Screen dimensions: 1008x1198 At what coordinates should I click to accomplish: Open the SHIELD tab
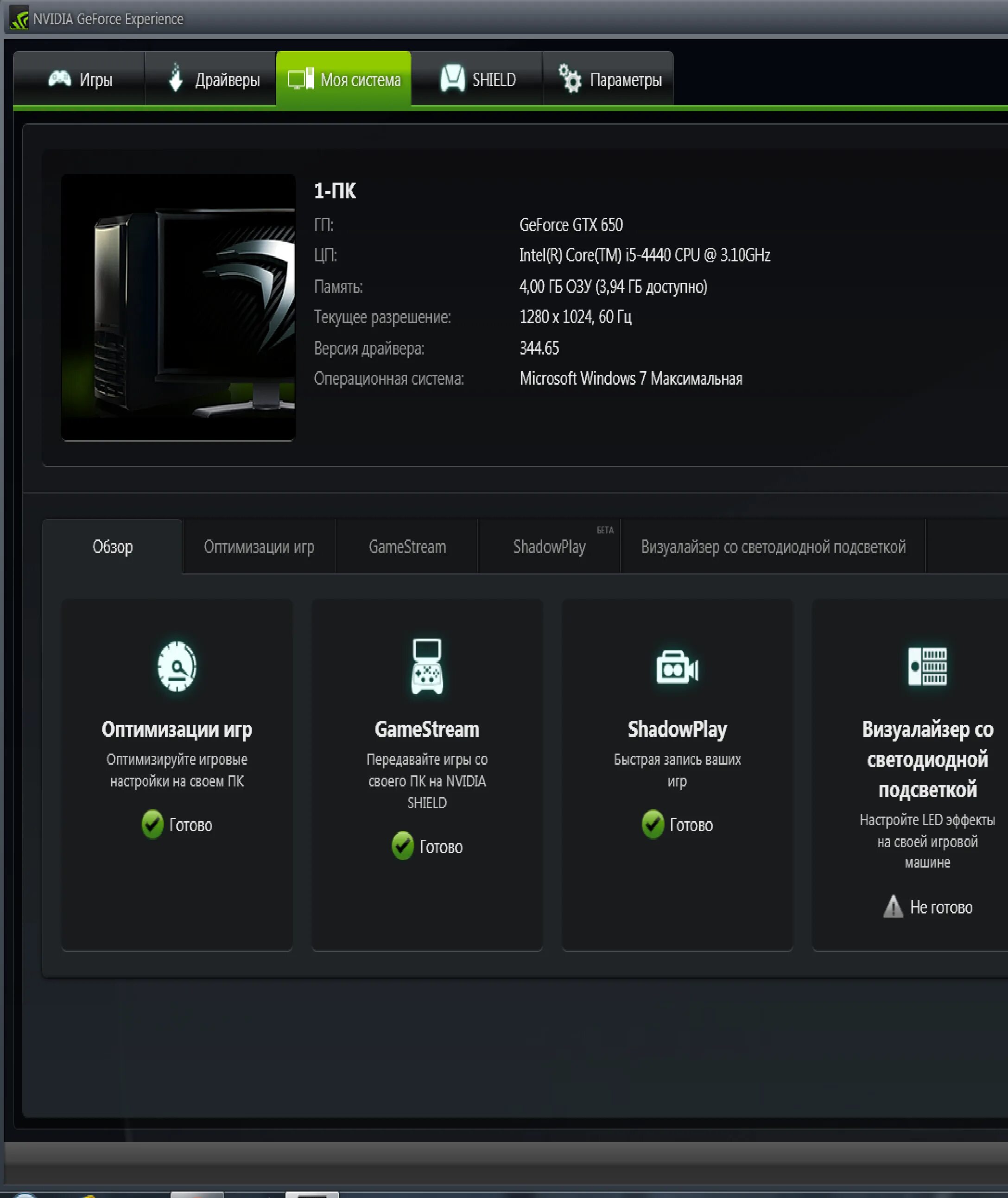[476, 79]
